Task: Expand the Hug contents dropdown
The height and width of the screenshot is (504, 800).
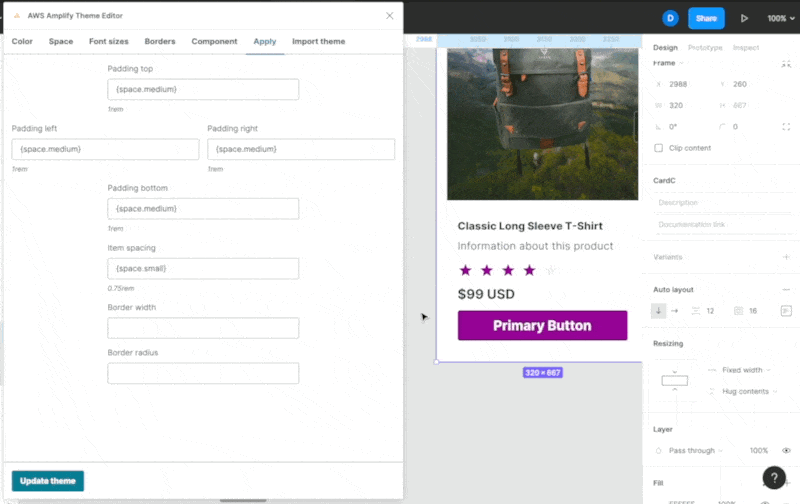Action: coord(749,391)
